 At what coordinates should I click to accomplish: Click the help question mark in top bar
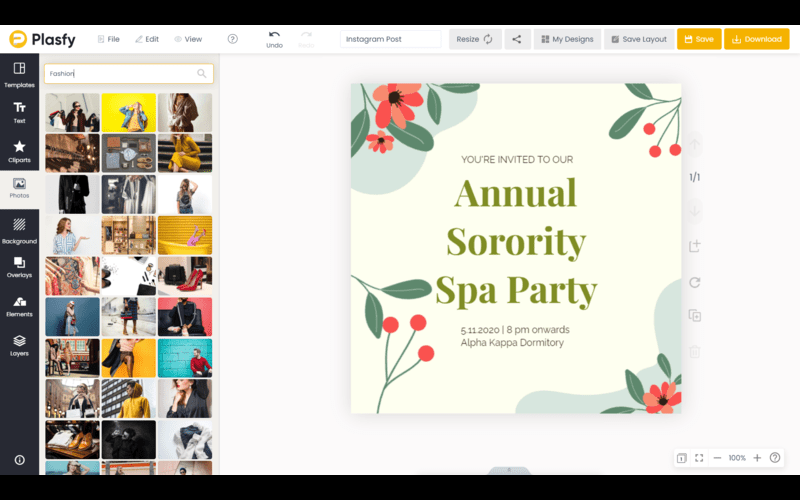pyautogui.click(x=233, y=39)
